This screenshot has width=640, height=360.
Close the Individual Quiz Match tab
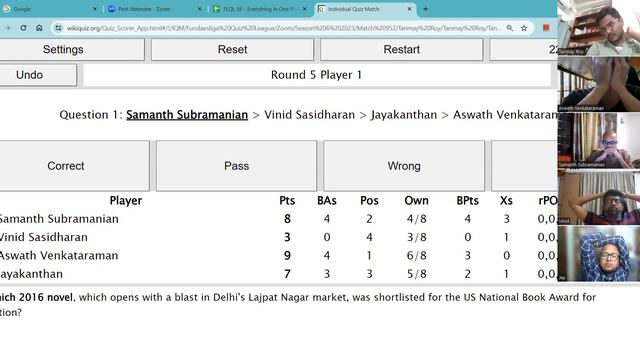pyautogui.click(x=409, y=9)
